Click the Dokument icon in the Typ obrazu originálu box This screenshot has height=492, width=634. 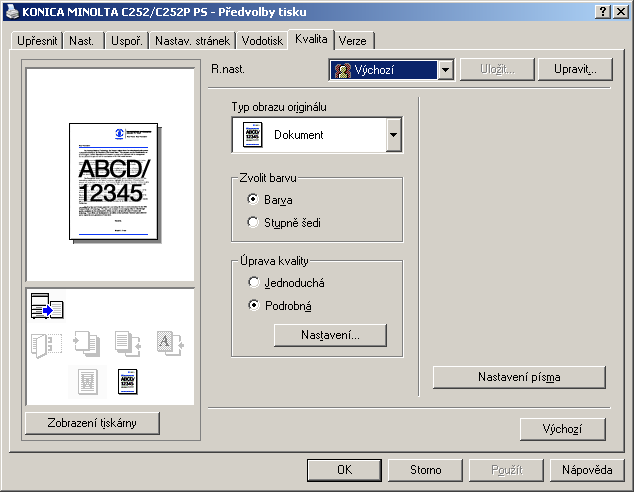click(x=252, y=135)
